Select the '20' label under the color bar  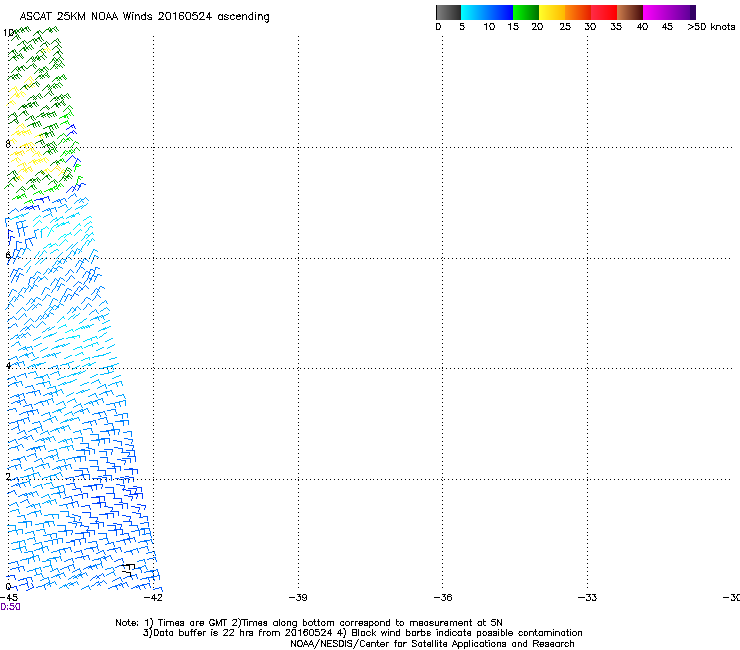click(537, 27)
